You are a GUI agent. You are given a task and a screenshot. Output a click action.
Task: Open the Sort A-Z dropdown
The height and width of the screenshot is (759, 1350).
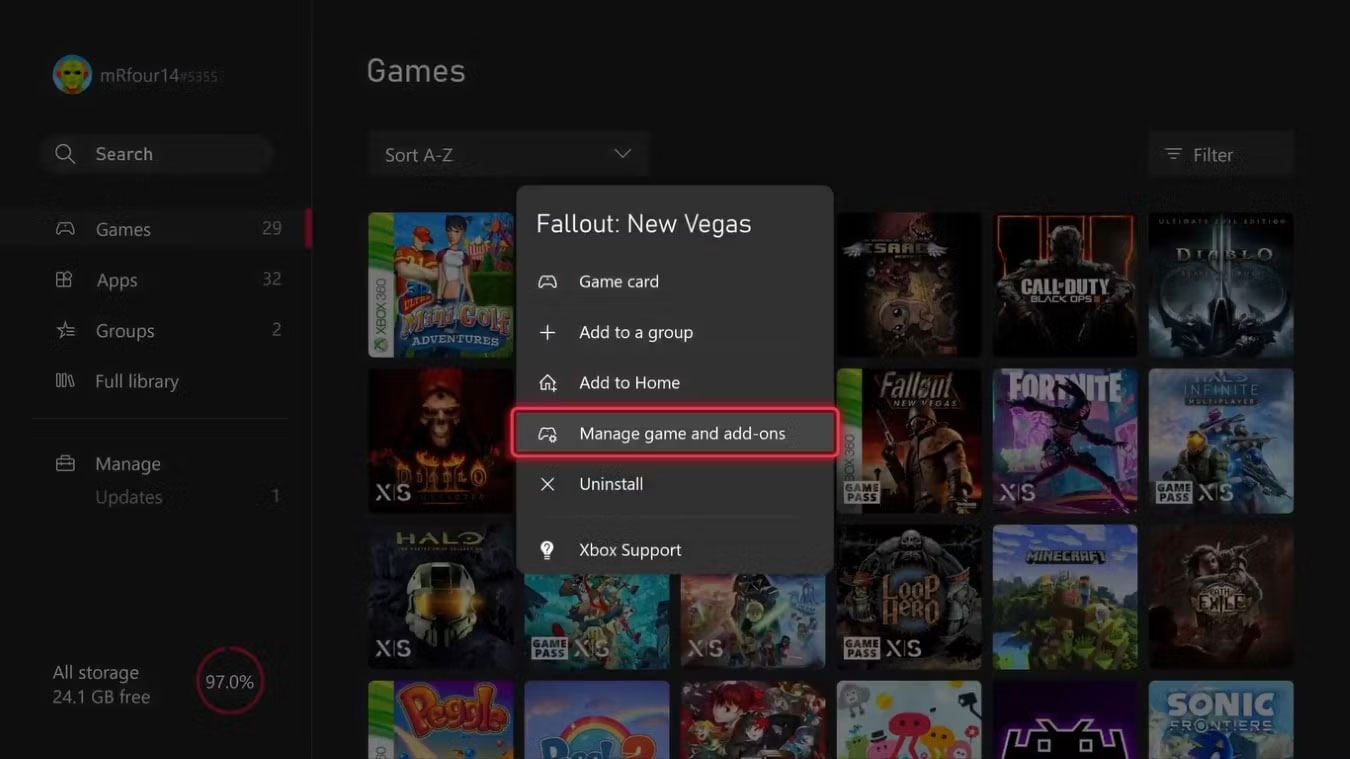click(x=508, y=155)
